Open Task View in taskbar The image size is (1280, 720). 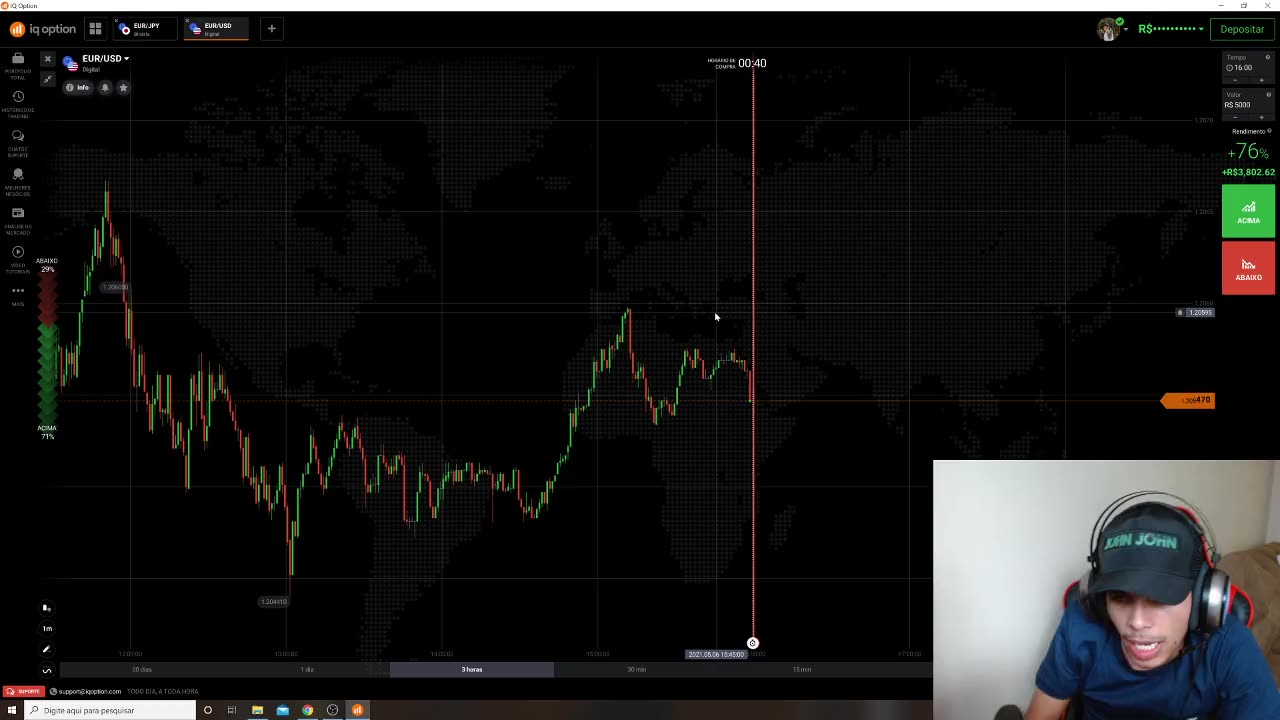tap(232, 710)
